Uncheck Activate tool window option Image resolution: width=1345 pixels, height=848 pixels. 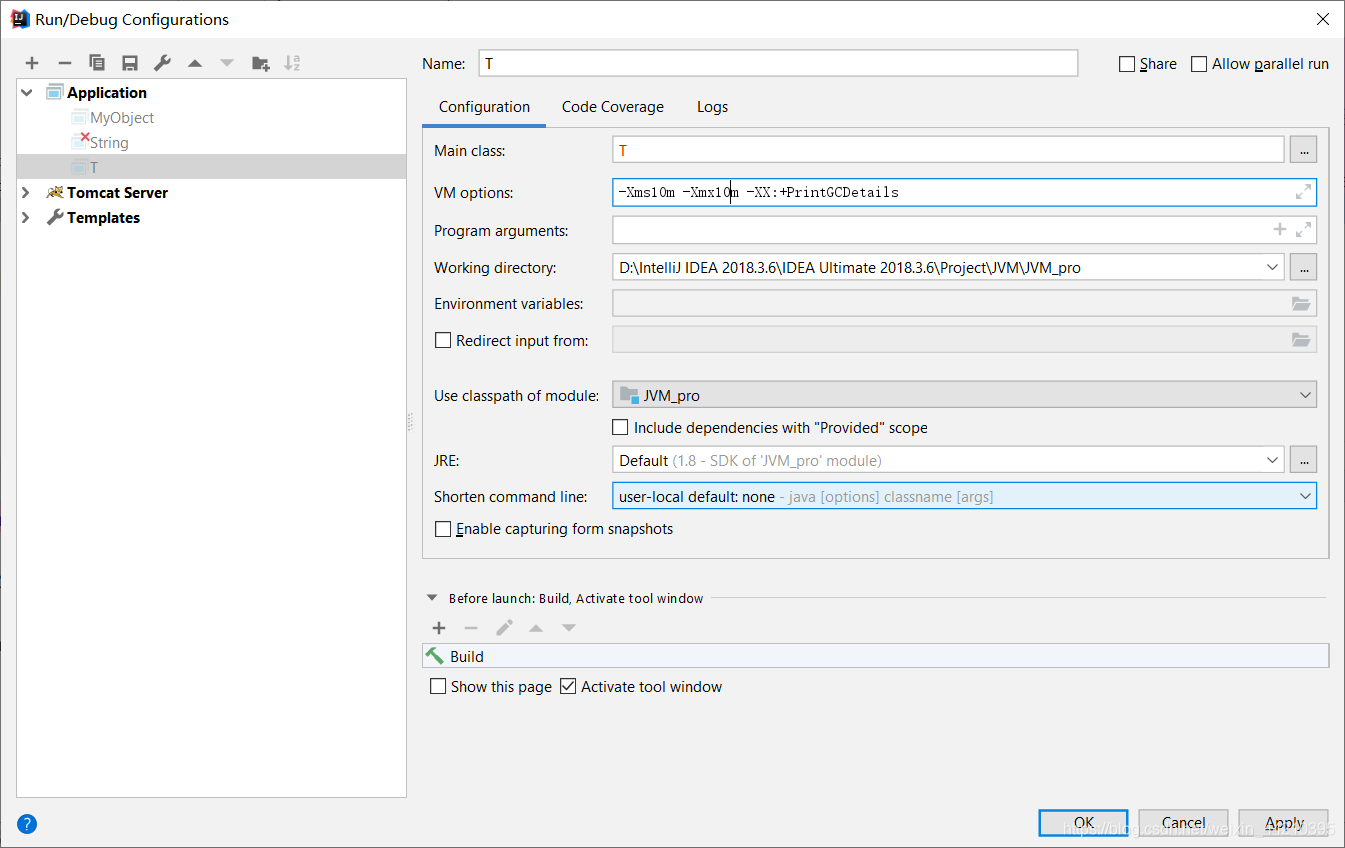point(568,687)
